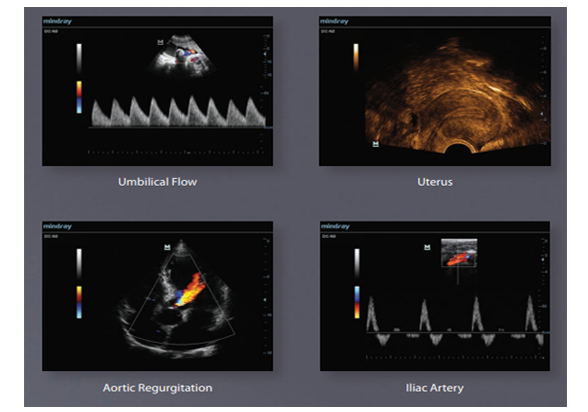Click the grayscale bar in the Umbilical Flow image

(x=79, y=58)
